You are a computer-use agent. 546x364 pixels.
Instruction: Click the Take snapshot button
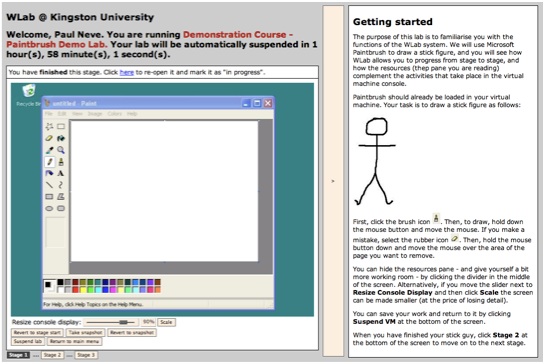pyautogui.click(x=85, y=333)
